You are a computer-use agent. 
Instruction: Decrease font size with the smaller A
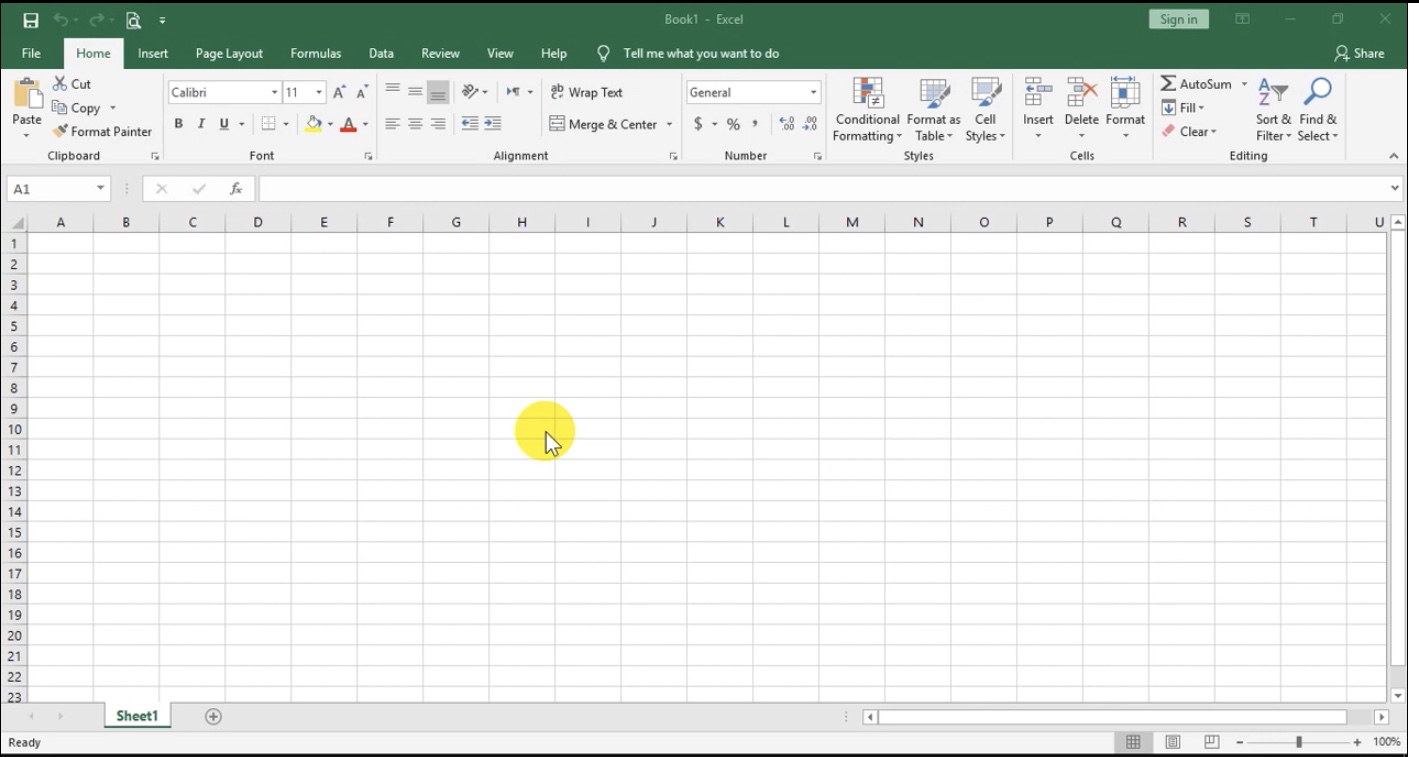[362, 92]
